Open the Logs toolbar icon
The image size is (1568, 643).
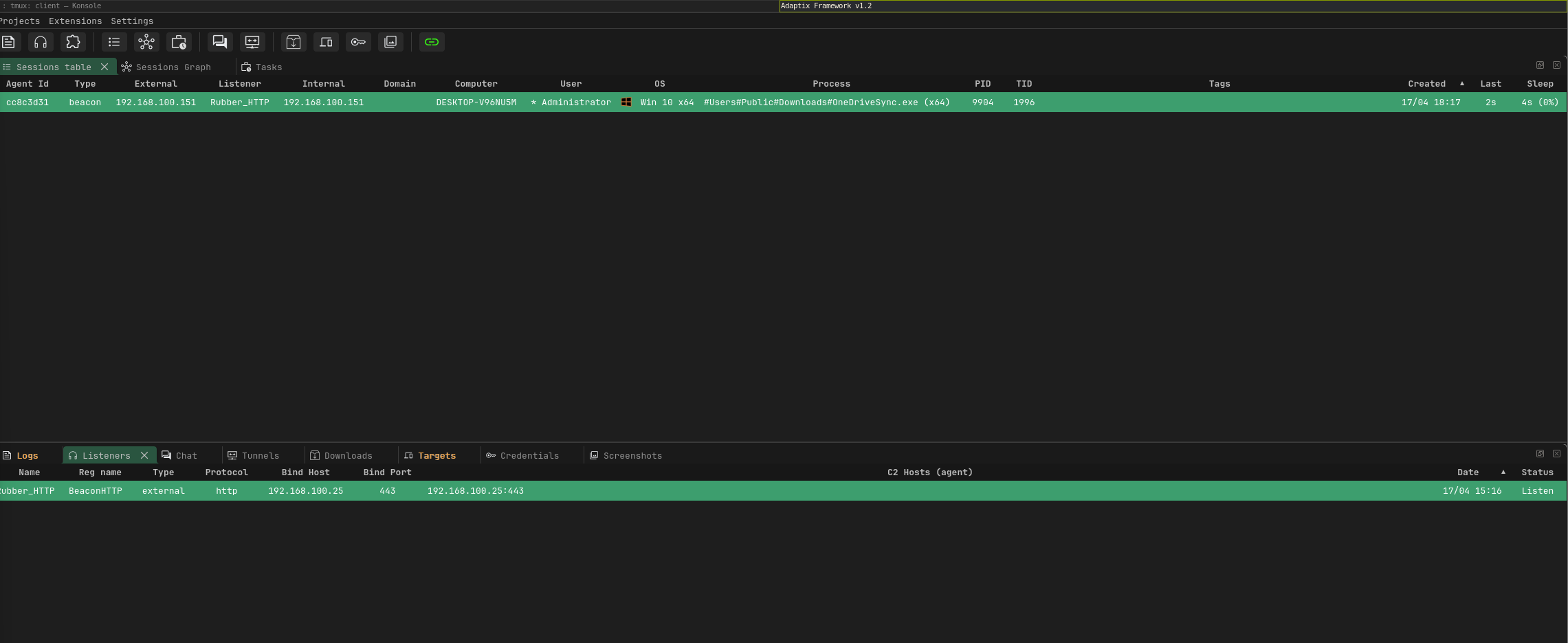(9, 42)
